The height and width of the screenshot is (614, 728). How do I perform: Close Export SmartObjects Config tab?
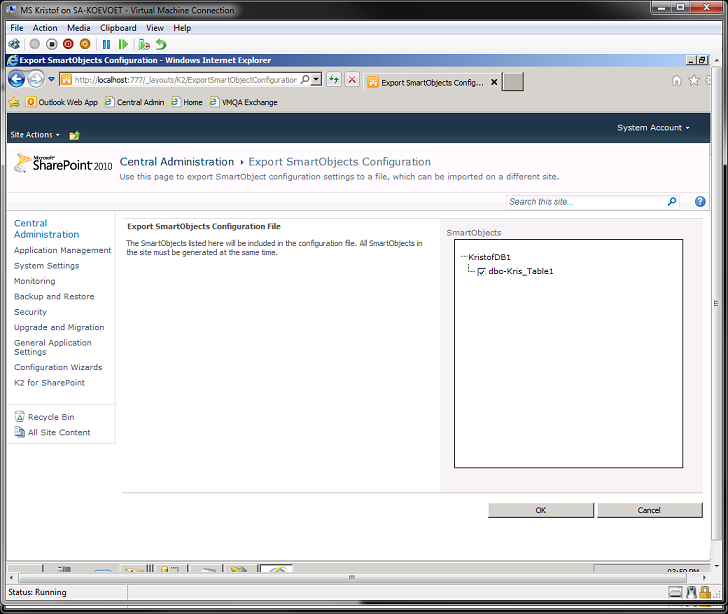pos(494,82)
